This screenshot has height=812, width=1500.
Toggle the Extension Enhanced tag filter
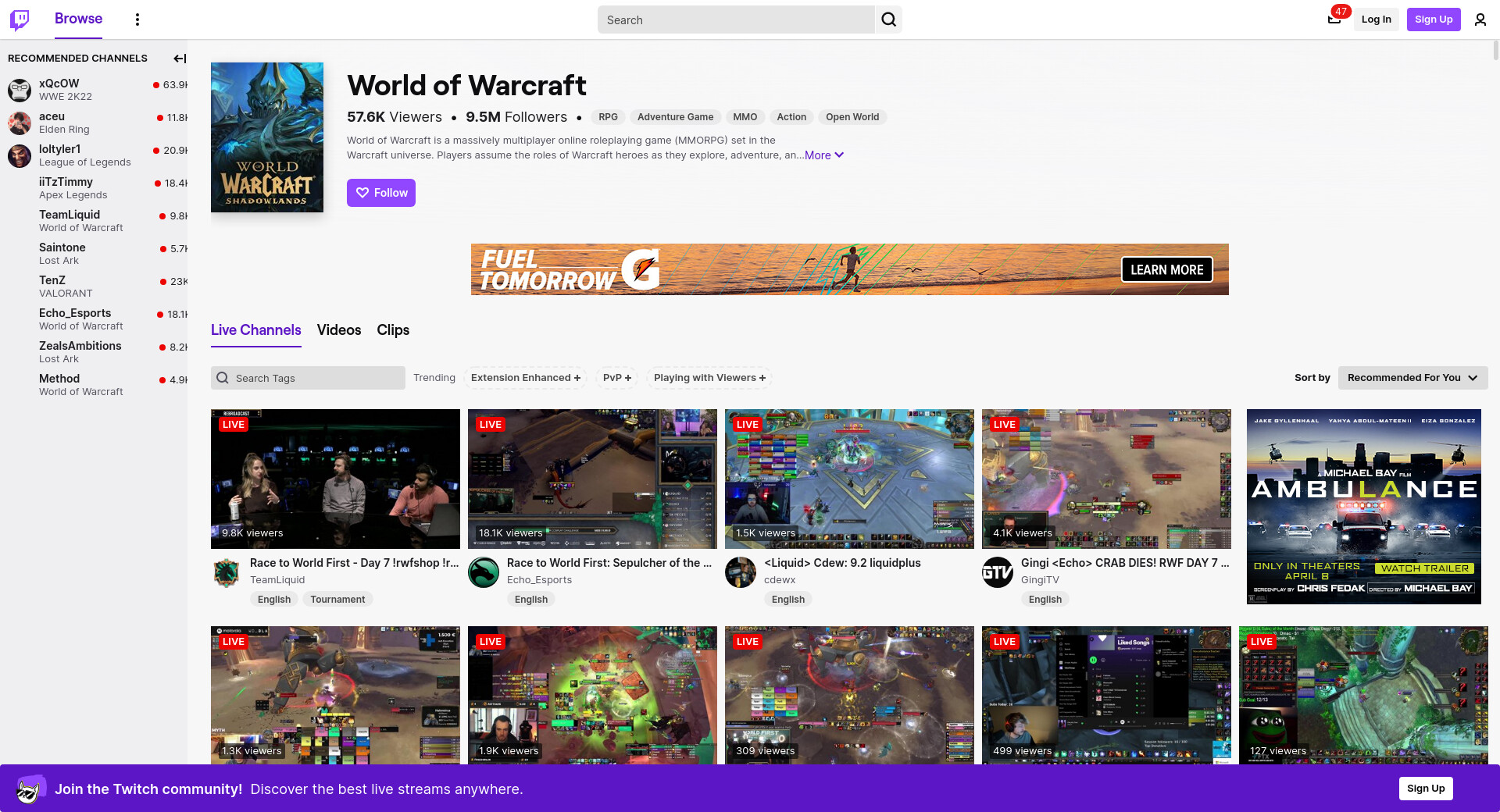525,378
